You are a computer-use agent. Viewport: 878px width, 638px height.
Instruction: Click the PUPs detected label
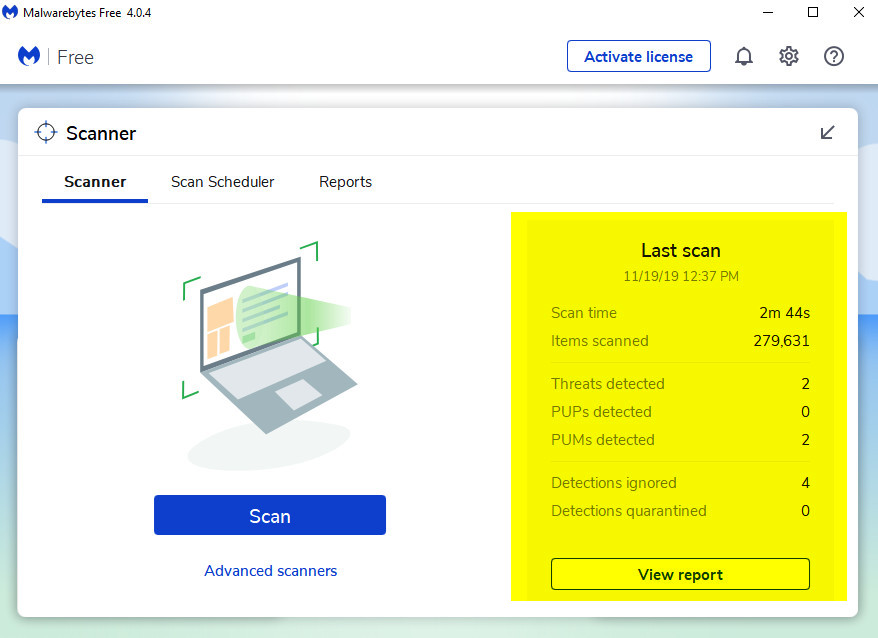point(601,412)
